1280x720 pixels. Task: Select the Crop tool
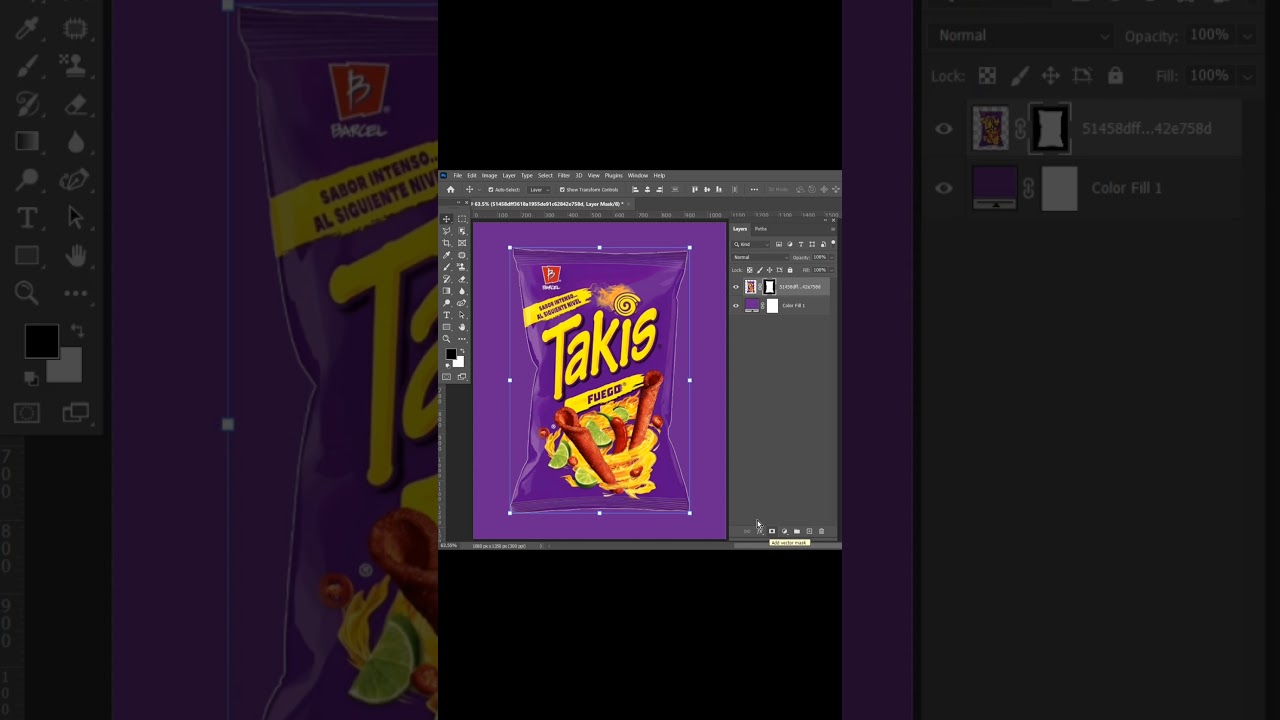tap(446, 243)
